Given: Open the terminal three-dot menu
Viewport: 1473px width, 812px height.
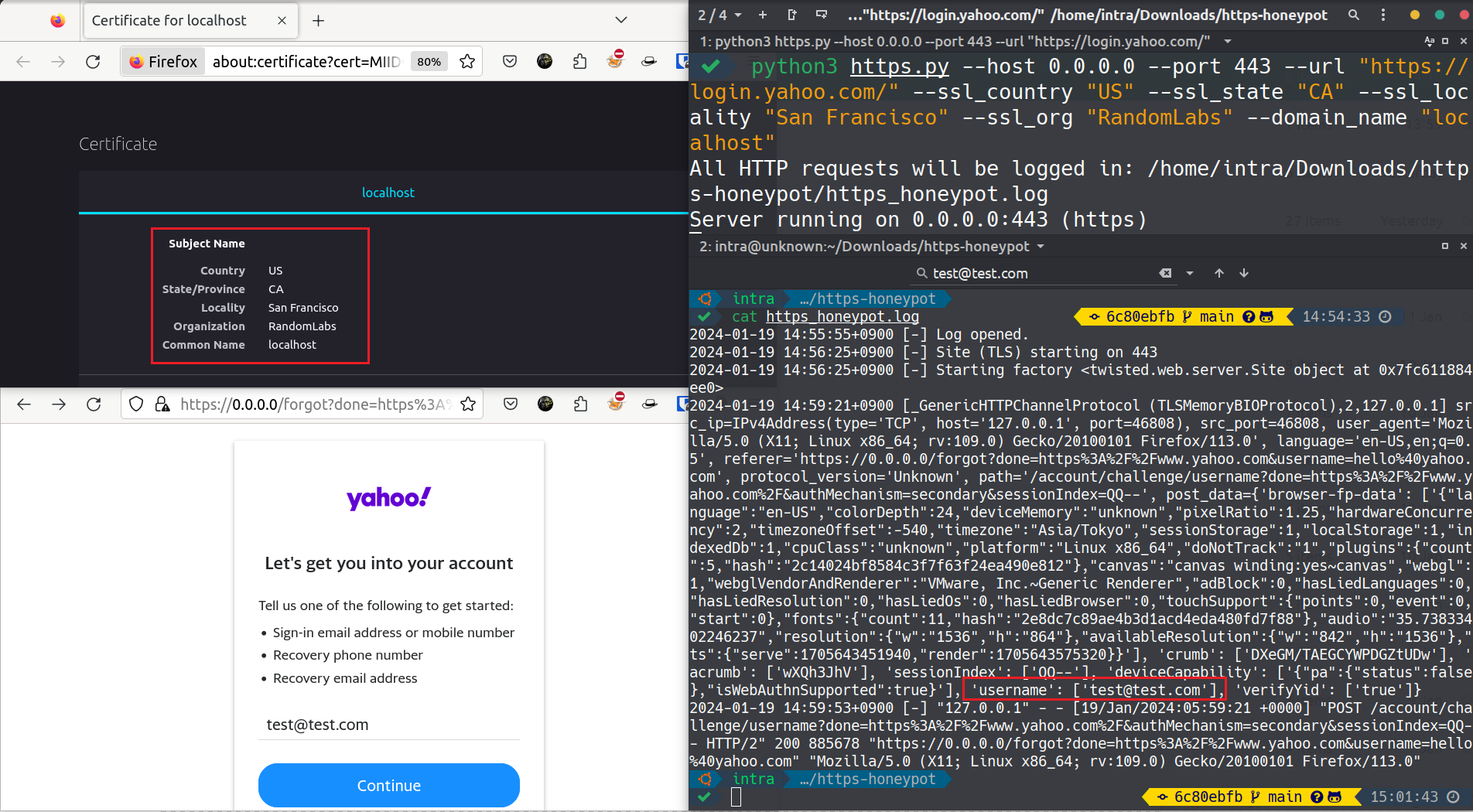Looking at the screenshot, I should coord(1383,15).
